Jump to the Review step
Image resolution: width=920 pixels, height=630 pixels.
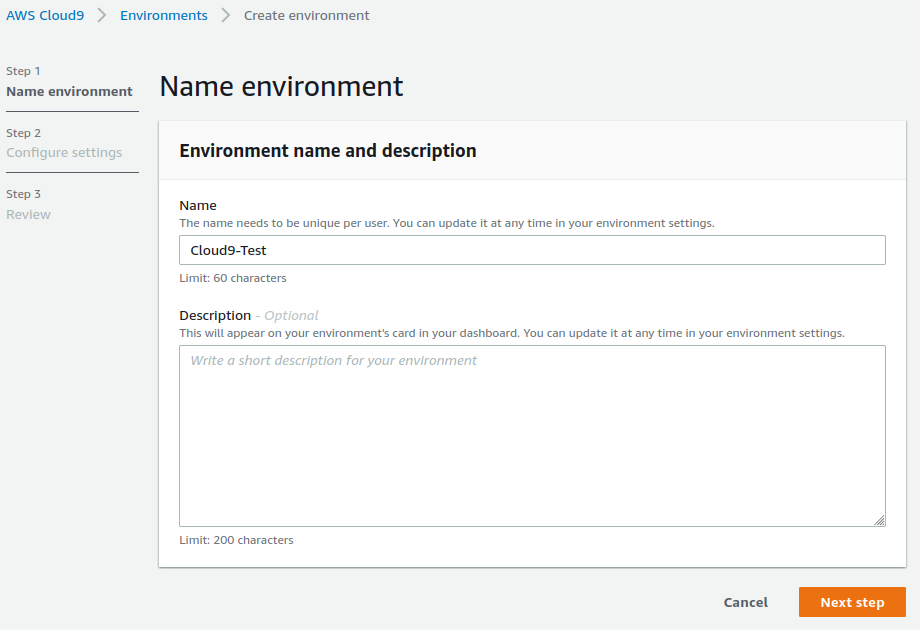pos(28,215)
